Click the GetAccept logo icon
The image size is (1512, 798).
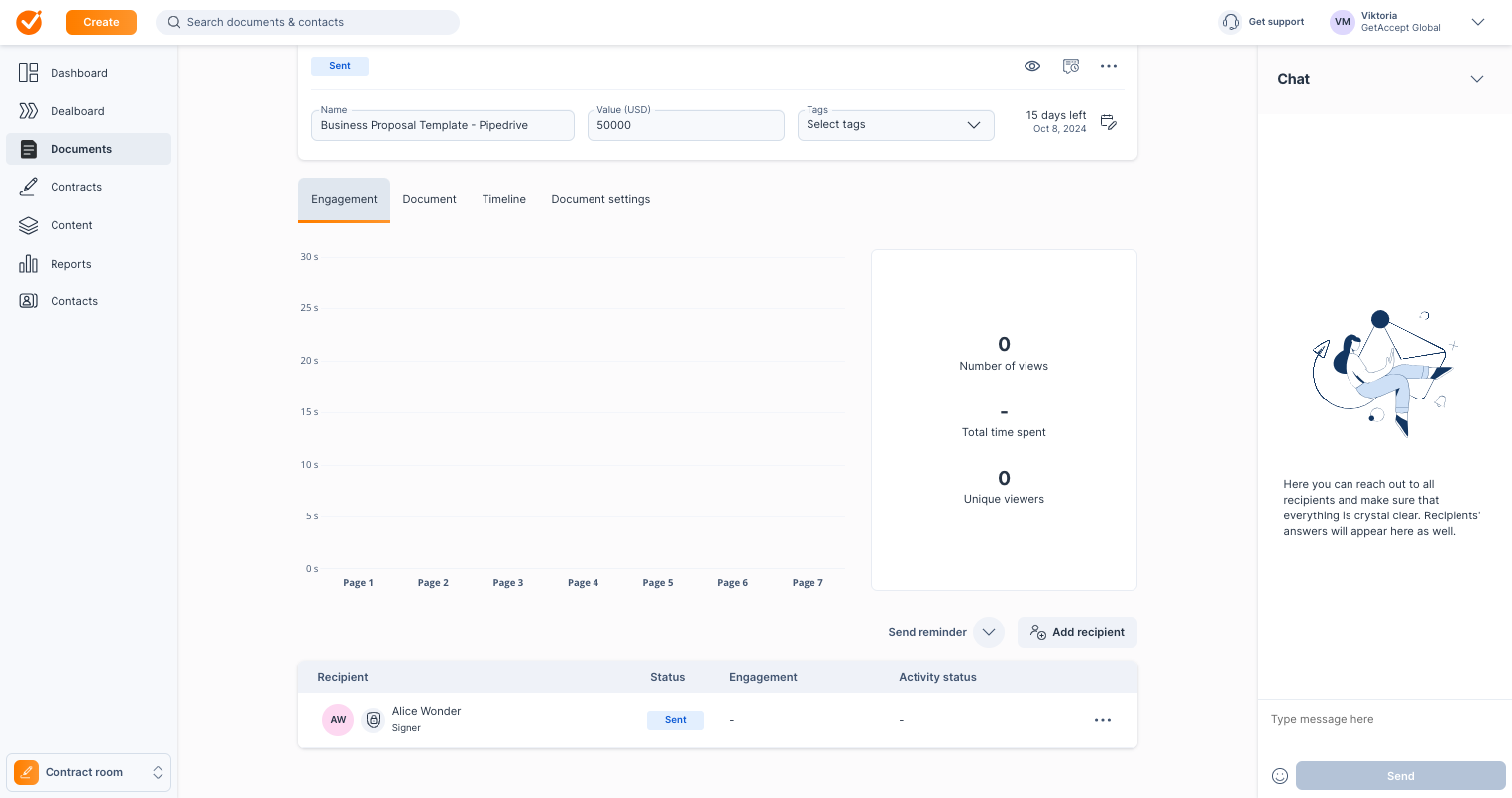30,22
